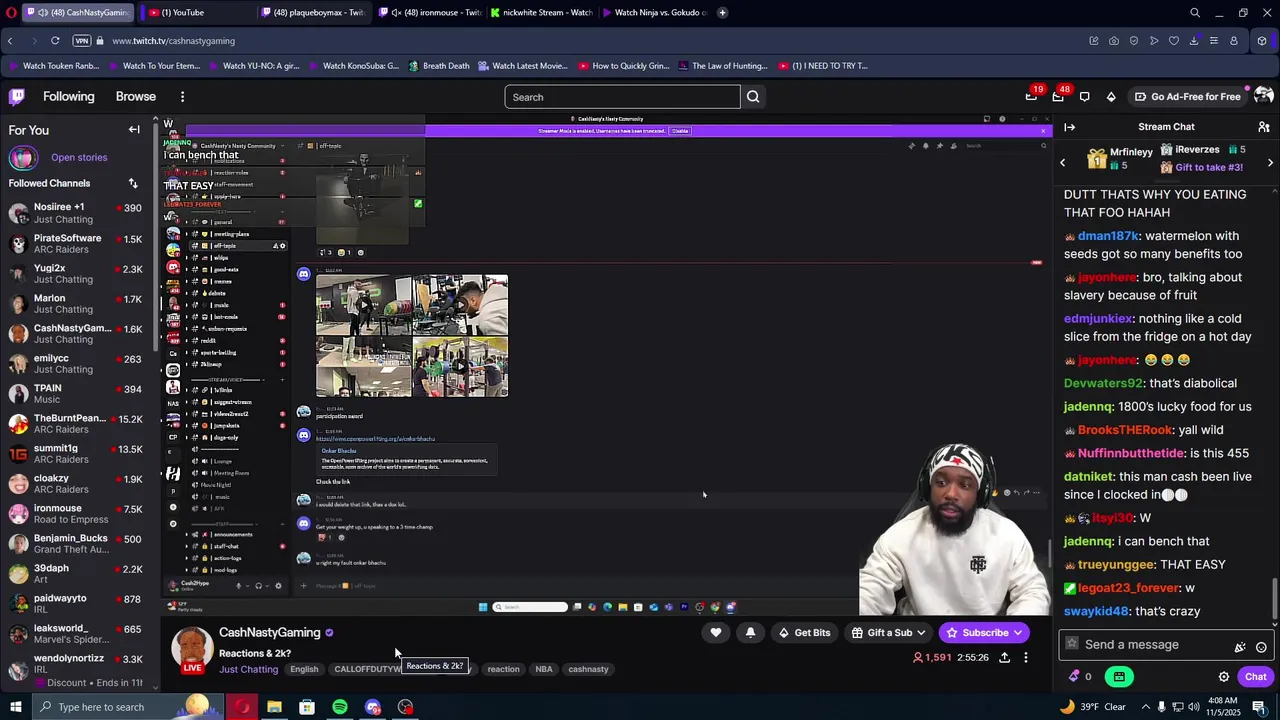1280x720 pixels.
Task: Select the NBA stream tag
Action: (x=544, y=670)
